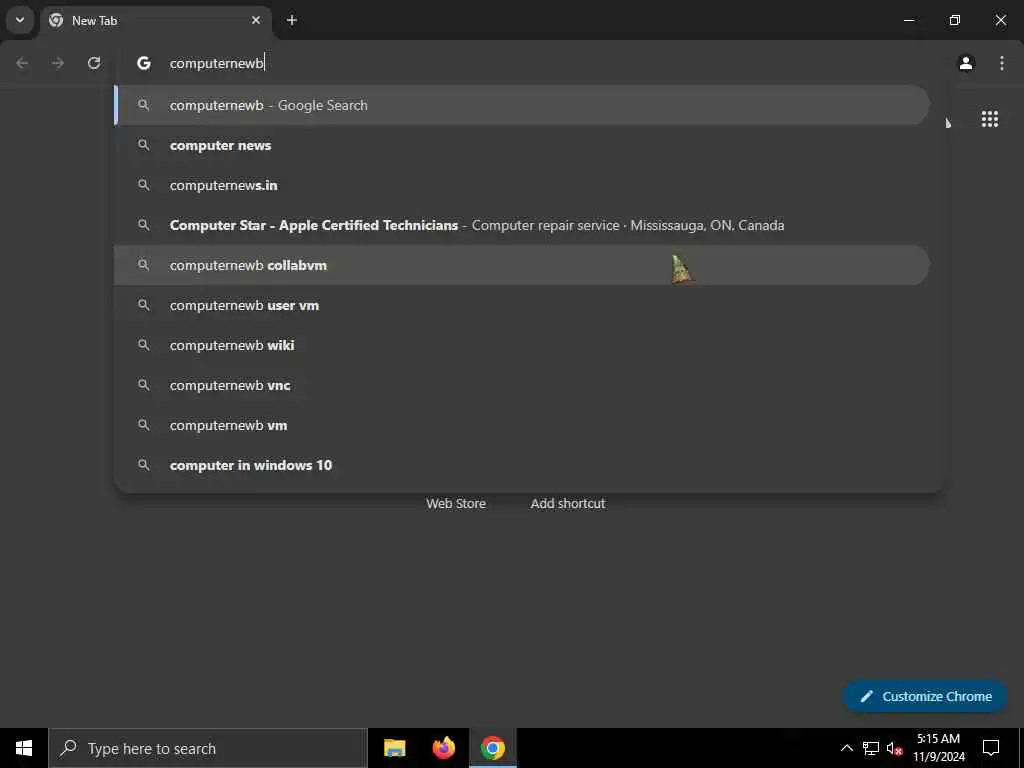The image size is (1024, 768).
Task: Click the Google G icon in address bar
Action: tap(144, 63)
